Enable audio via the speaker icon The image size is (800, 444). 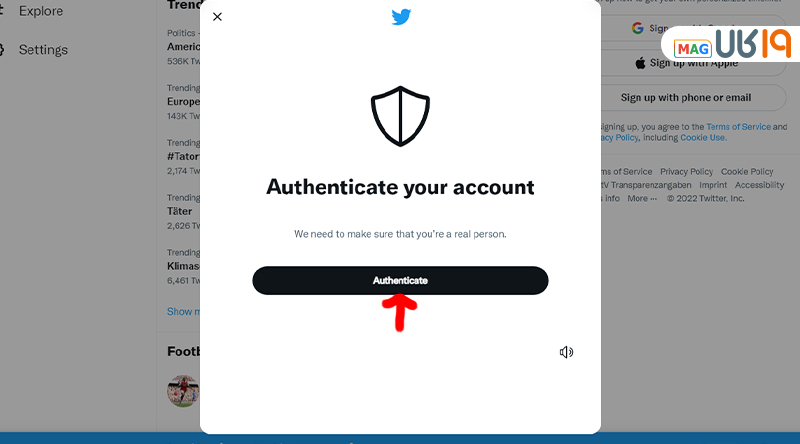click(566, 352)
